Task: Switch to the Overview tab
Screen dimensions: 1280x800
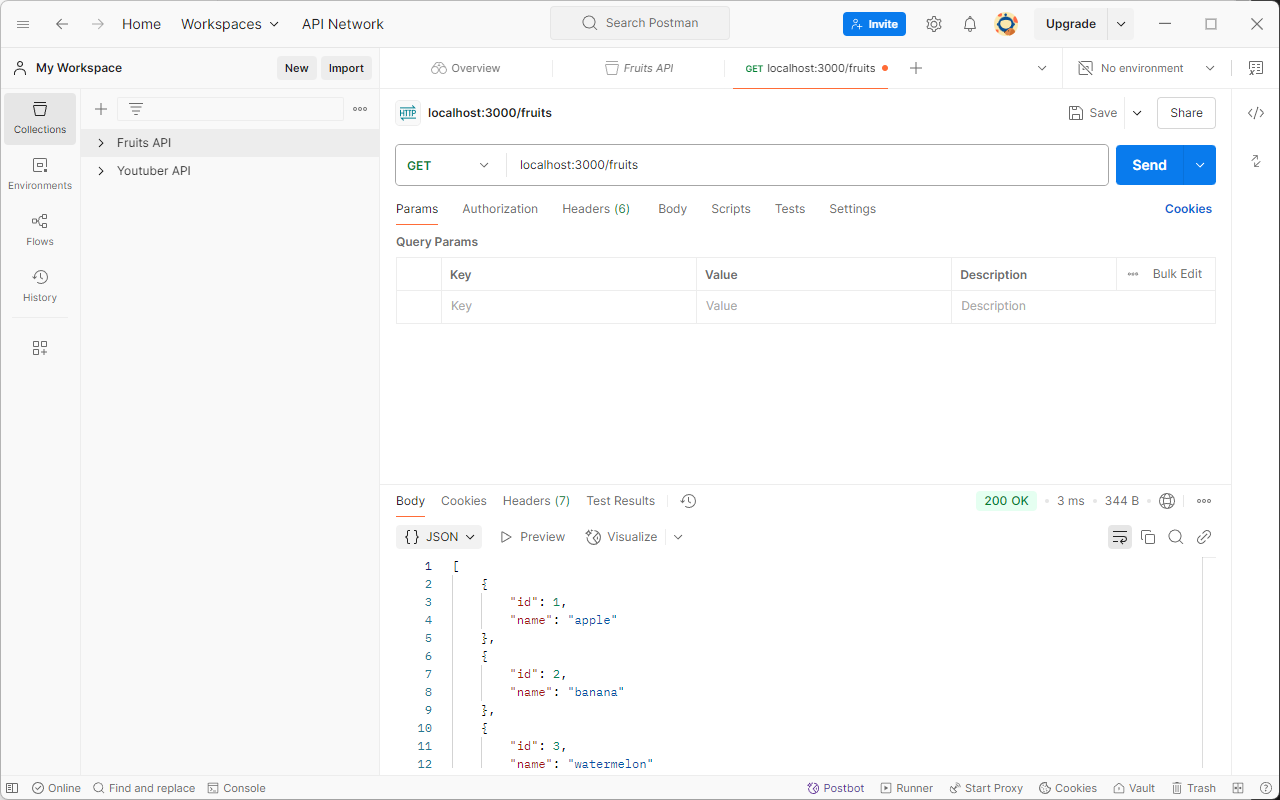Action: (466, 68)
